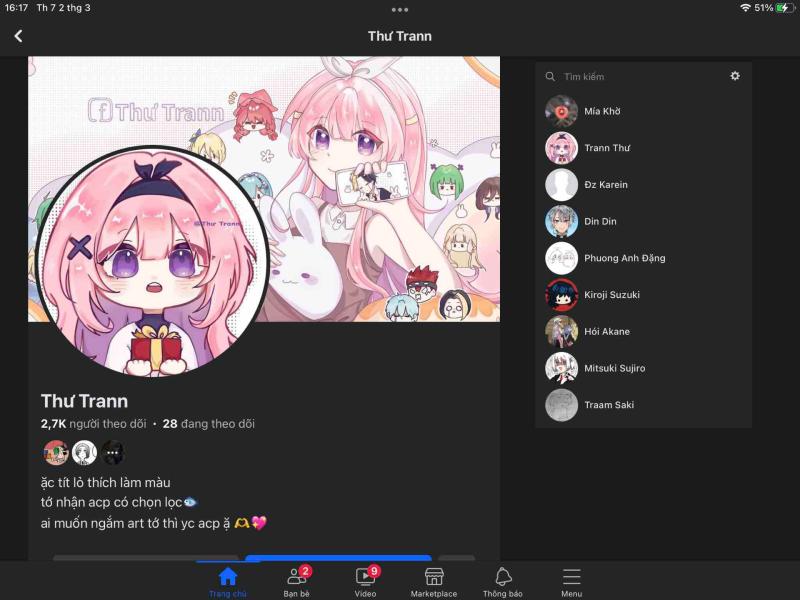Open the Video tab
Image resolution: width=800 pixels, height=600 pixels.
point(365,582)
